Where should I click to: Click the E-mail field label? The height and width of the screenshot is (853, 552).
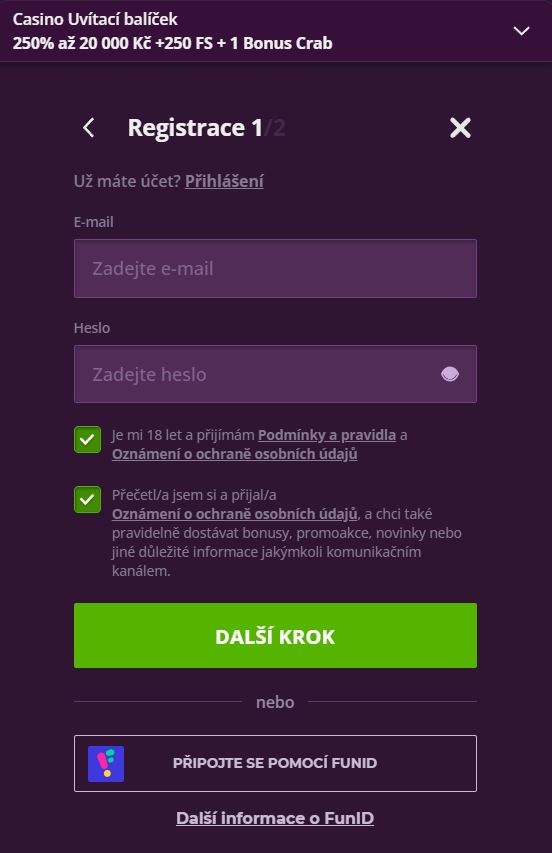coord(94,222)
